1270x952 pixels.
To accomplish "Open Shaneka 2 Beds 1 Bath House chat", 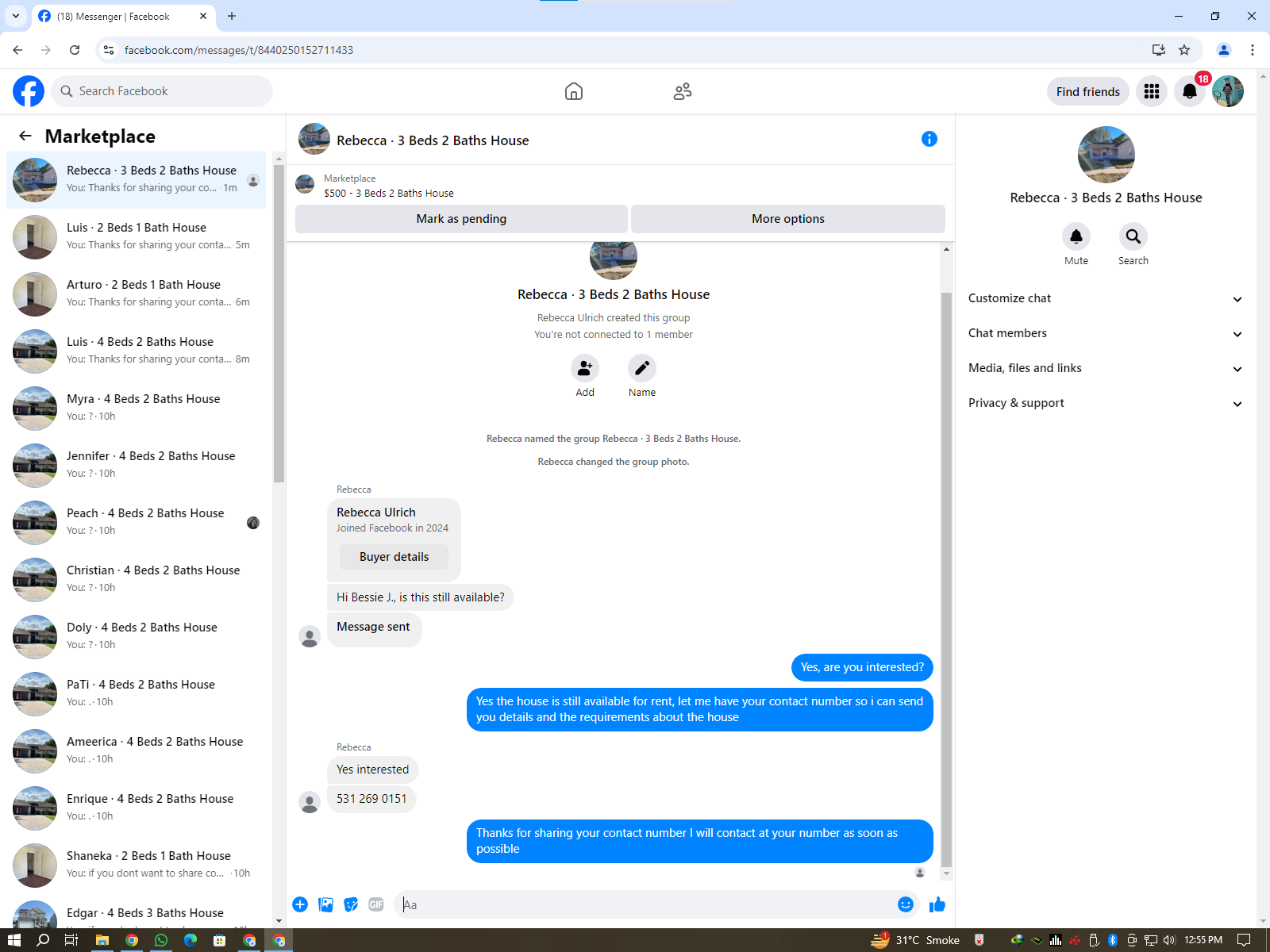I will click(137, 866).
